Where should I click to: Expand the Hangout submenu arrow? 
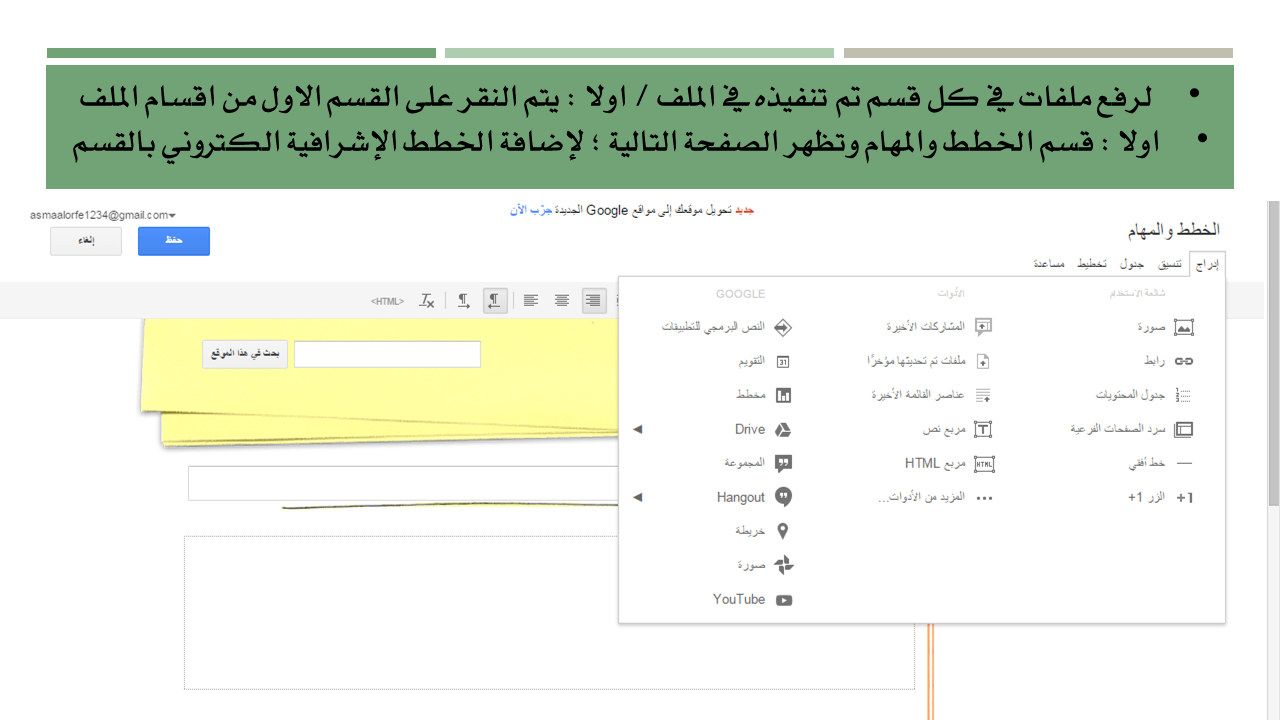pos(638,497)
